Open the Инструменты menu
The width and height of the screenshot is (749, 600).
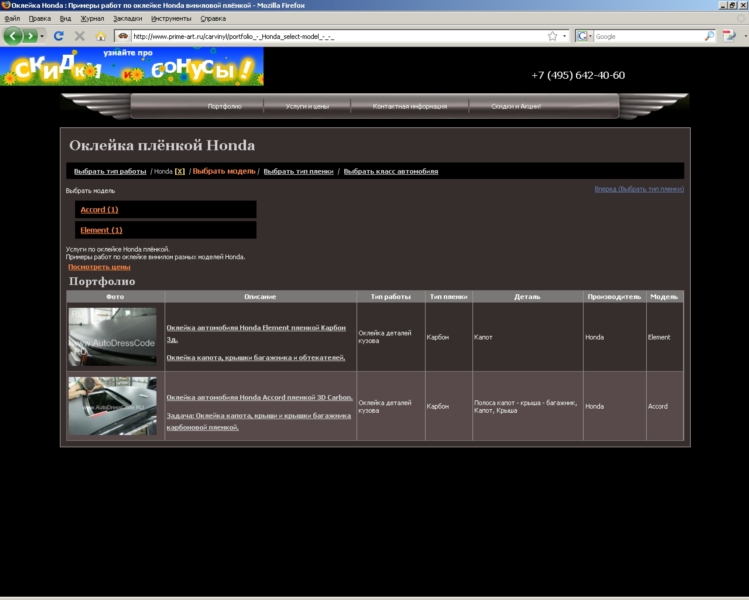pos(171,19)
